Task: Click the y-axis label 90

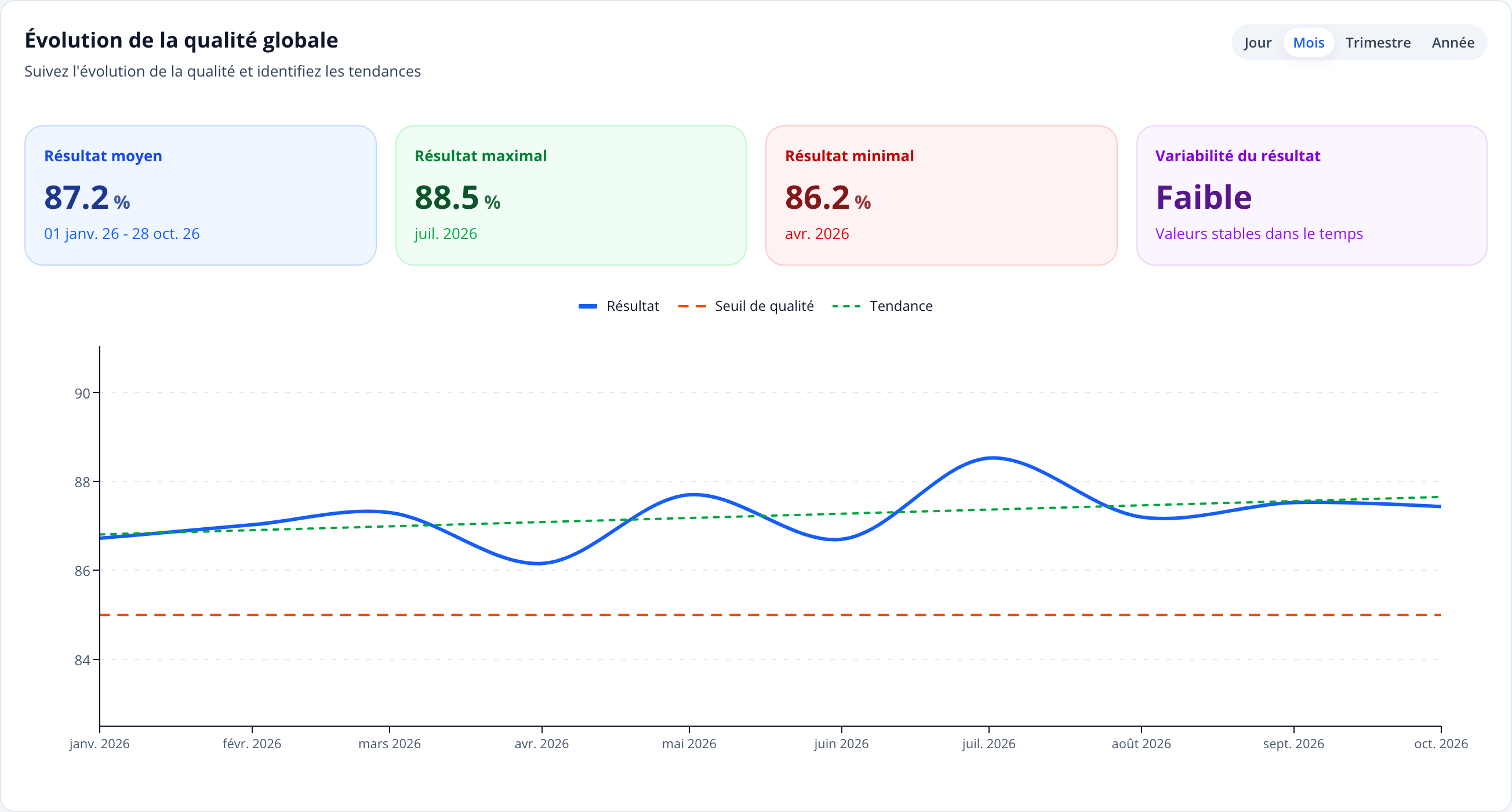Action: (x=82, y=393)
